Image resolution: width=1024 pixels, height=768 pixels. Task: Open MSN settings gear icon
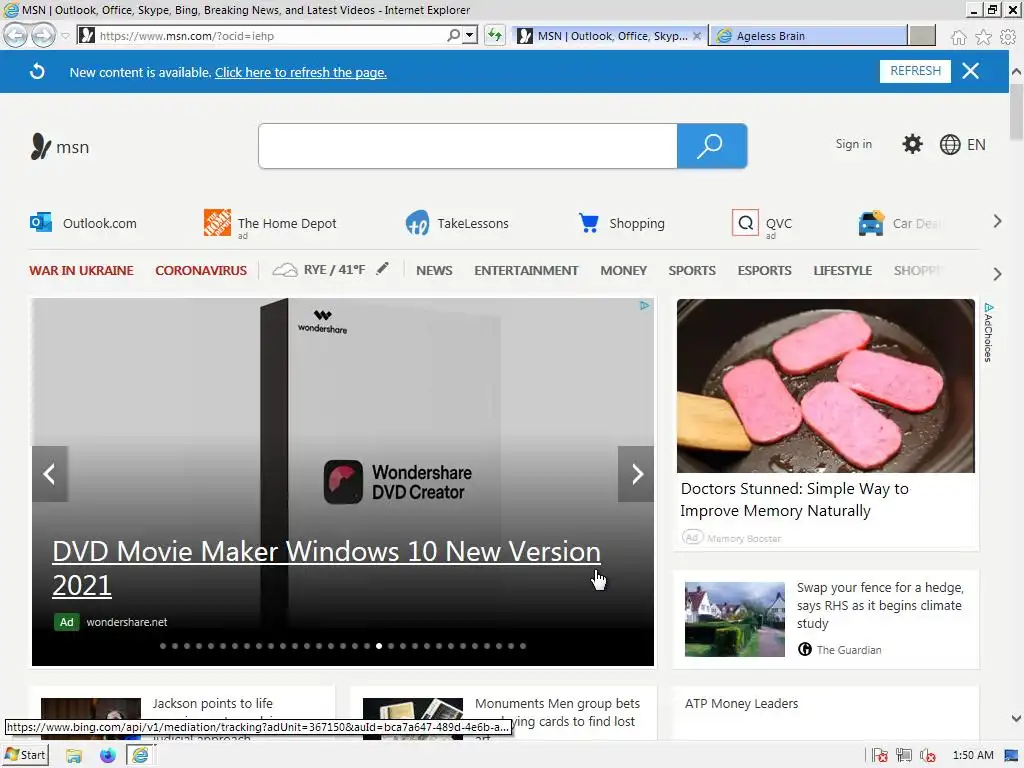(x=912, y=144)
